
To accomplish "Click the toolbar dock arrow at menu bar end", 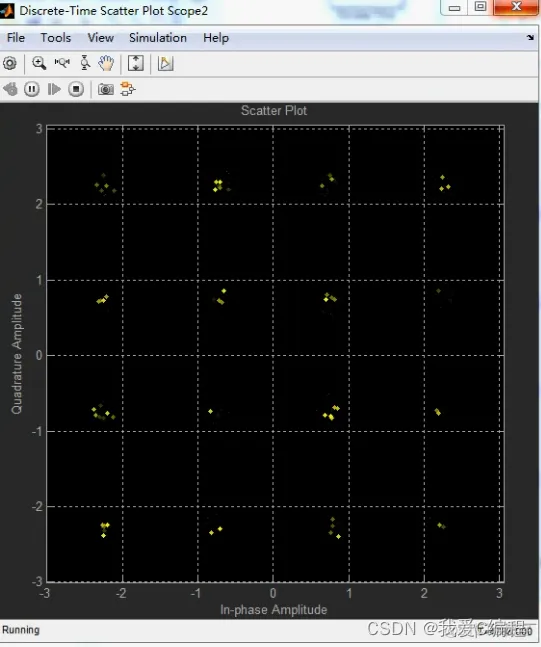I will click(x=530, y=38).
